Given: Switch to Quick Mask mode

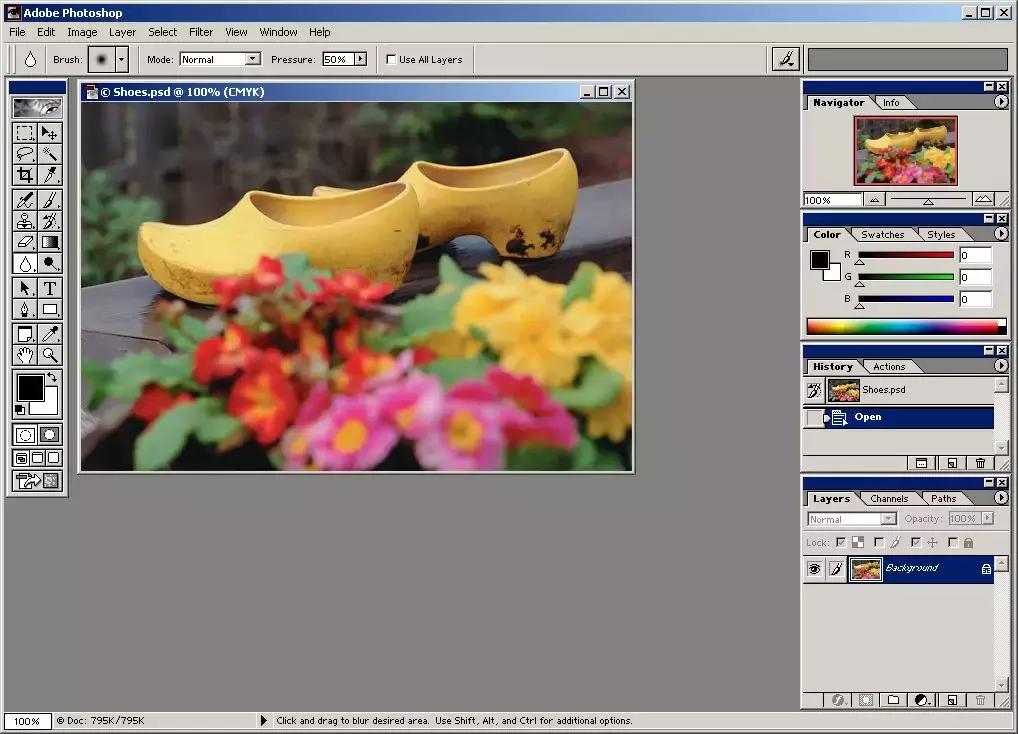Looking at the screenshot, I should [49, 435].
